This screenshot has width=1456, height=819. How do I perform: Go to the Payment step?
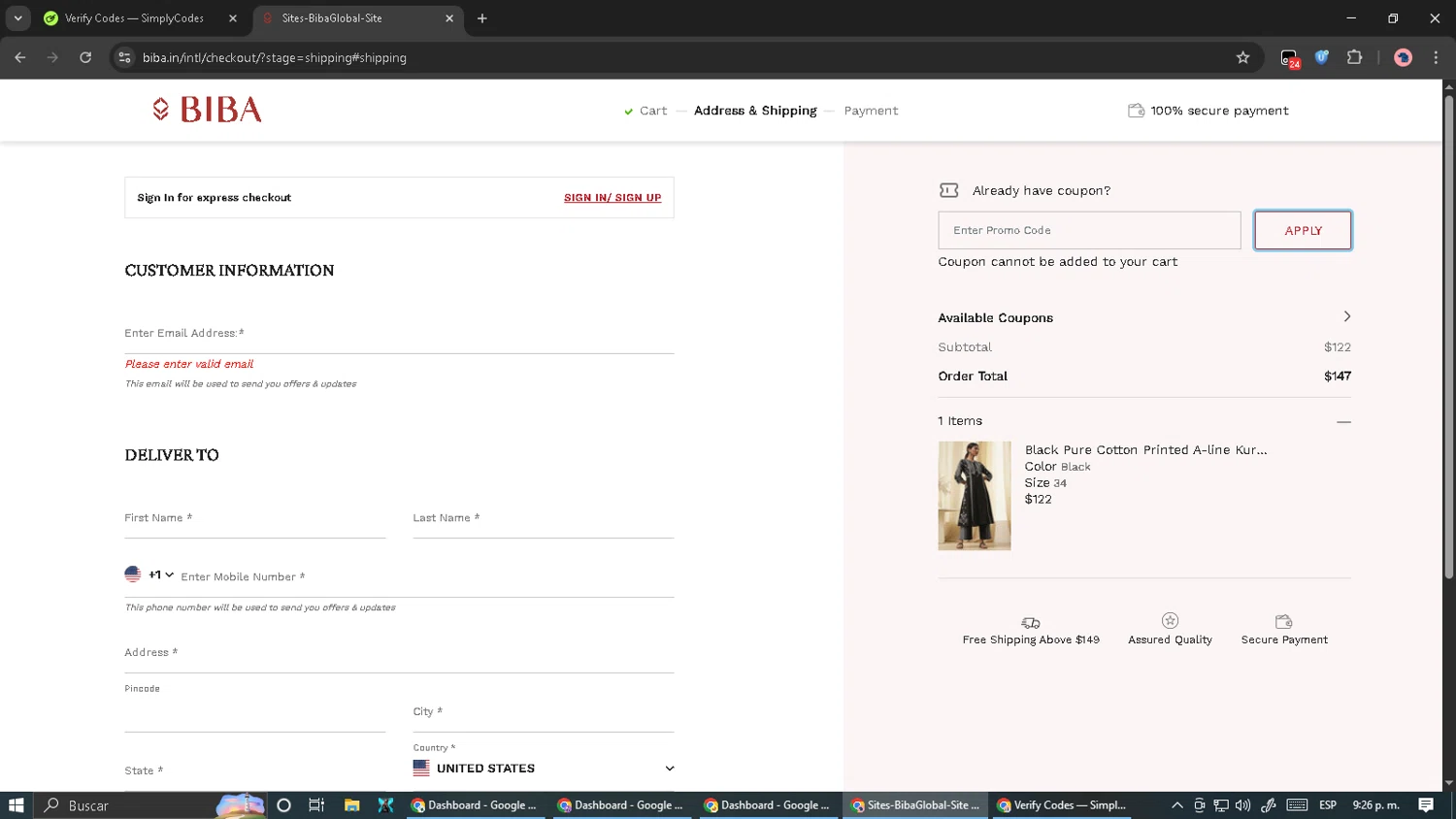pos(871,111)
